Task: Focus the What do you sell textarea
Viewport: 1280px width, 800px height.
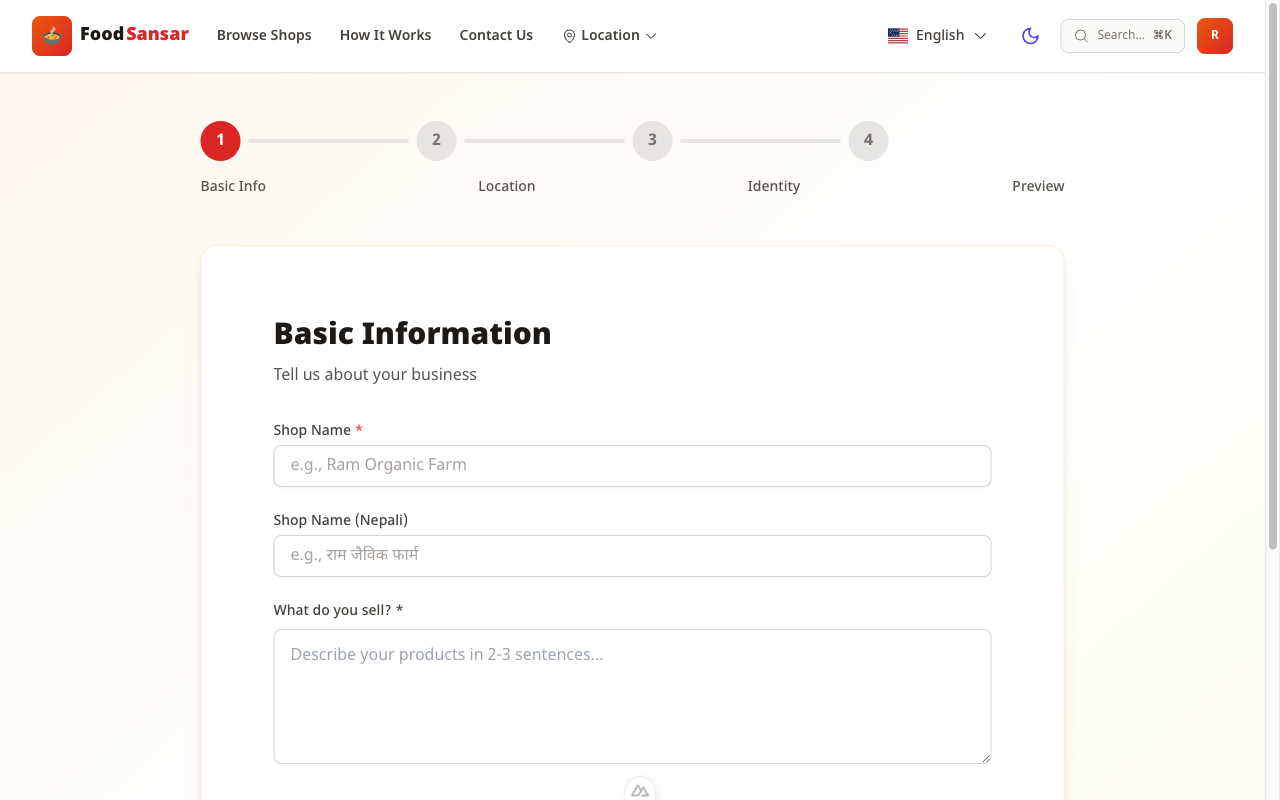Action: pos(632,696)
